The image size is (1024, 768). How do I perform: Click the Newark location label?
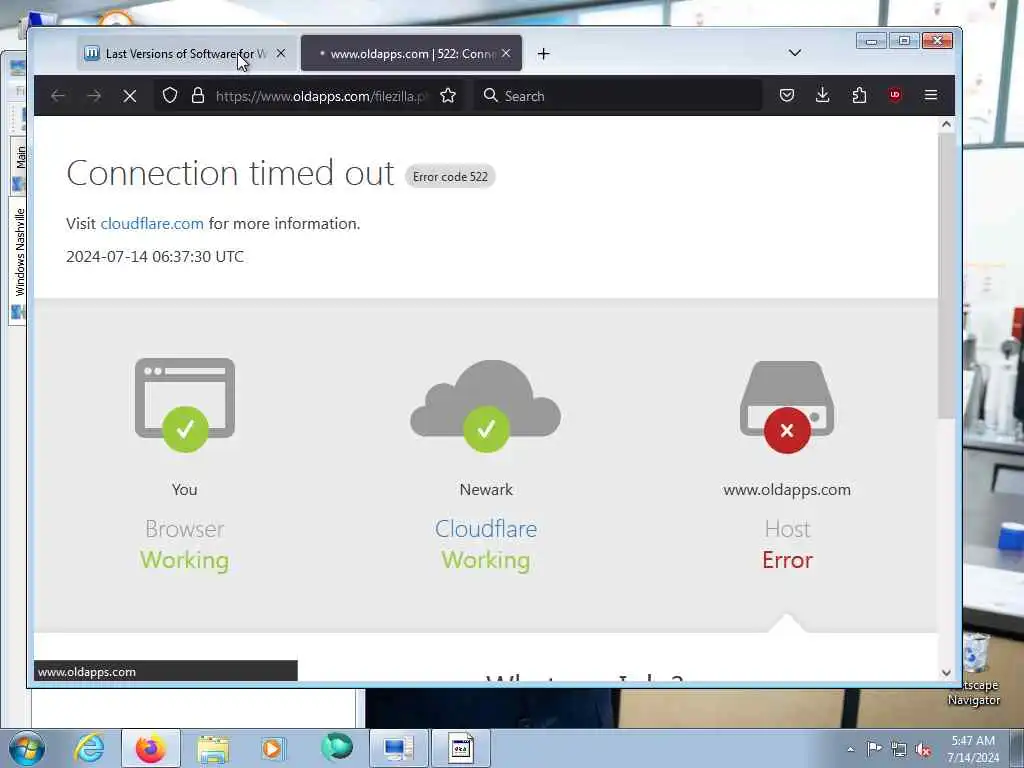pyautogui.click(x=486, y=490)
